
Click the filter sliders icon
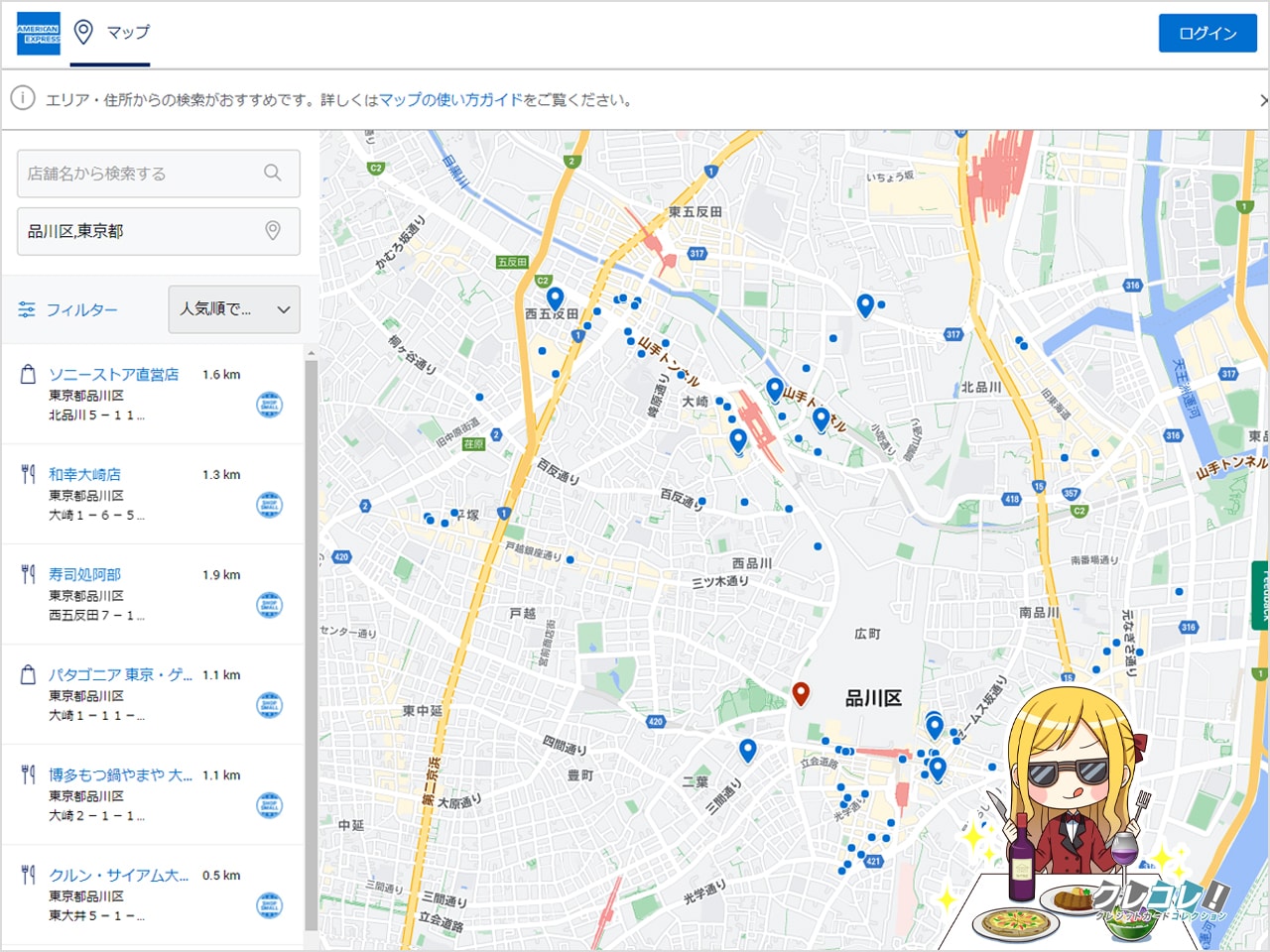(27, 309)
